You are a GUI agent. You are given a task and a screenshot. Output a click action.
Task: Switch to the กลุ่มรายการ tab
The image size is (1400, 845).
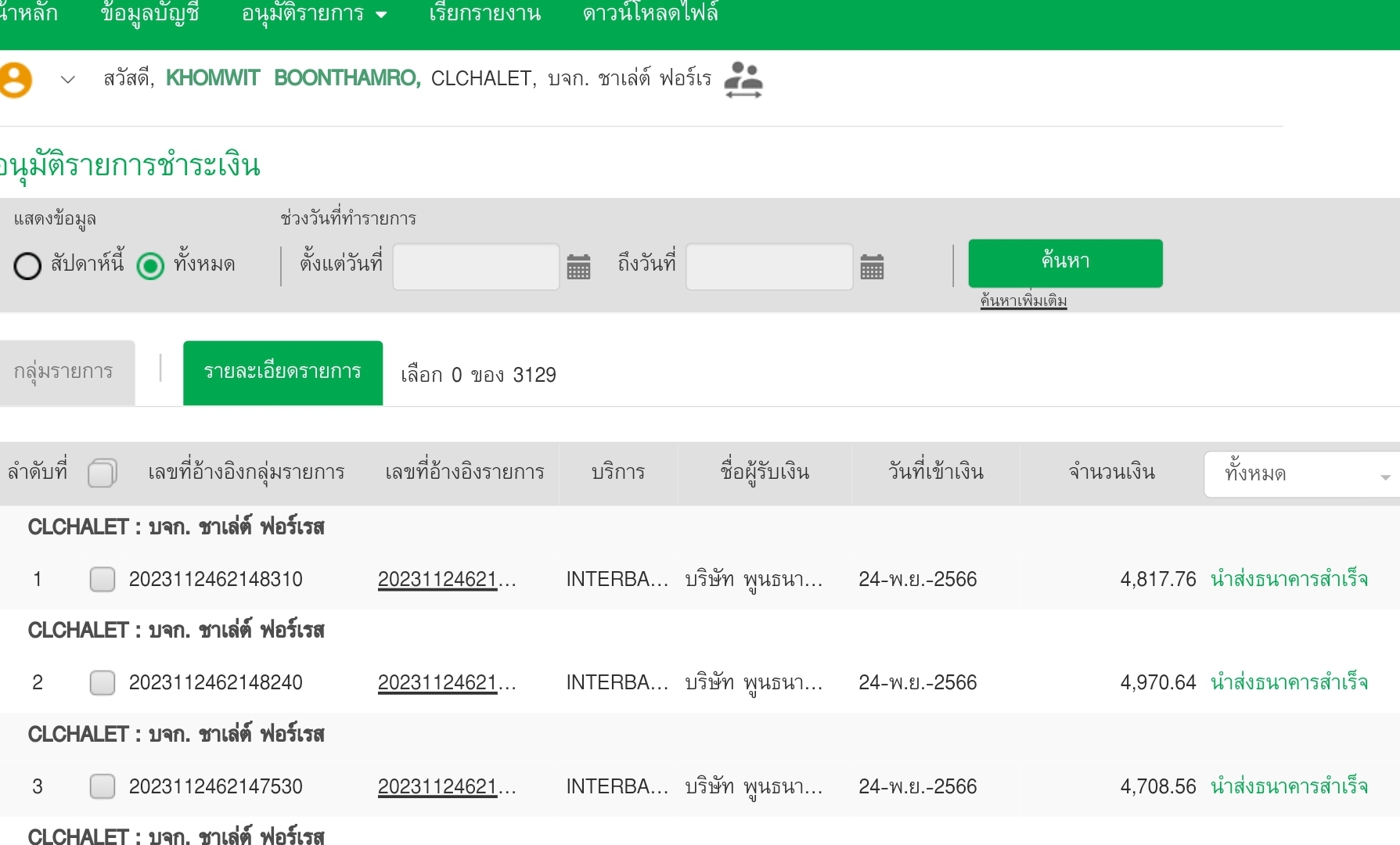coord(63,372)
